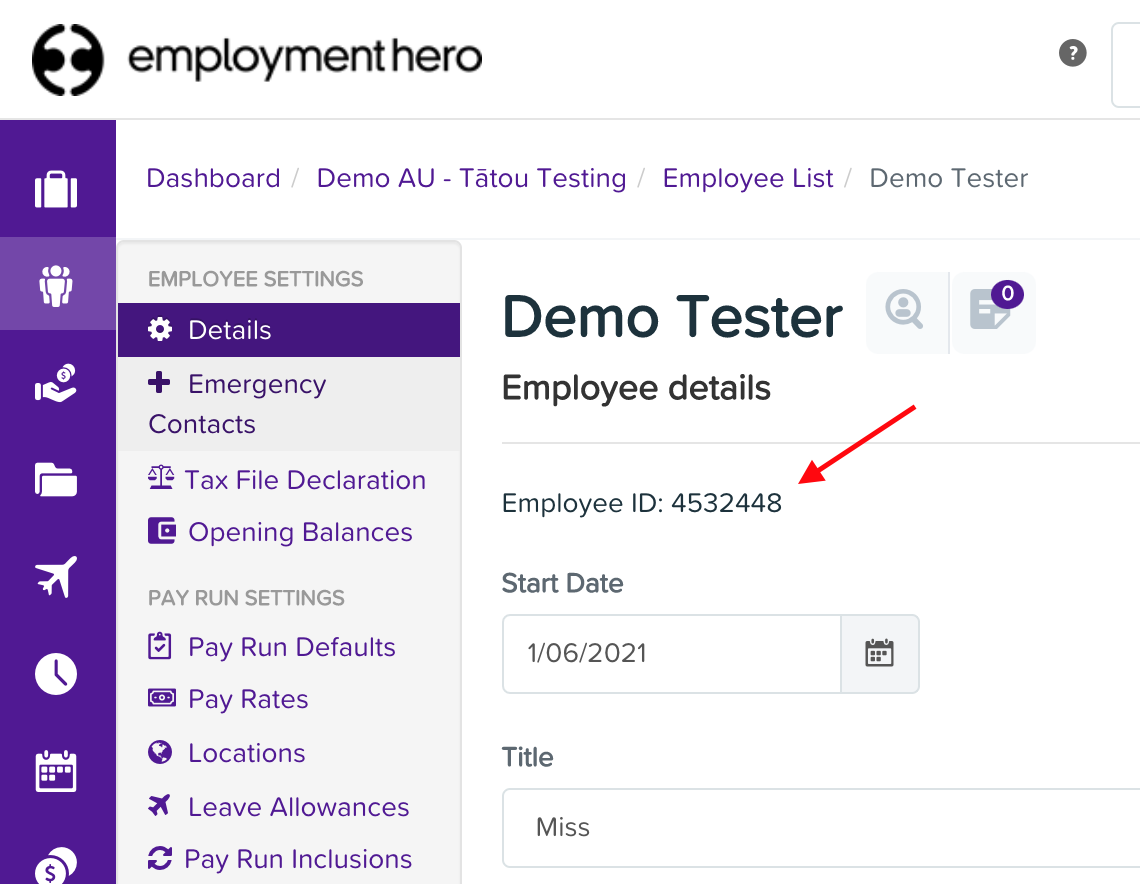Open the notes icon with zero badge
Viewport: 1140px width, 884px height.
[992, 312]
